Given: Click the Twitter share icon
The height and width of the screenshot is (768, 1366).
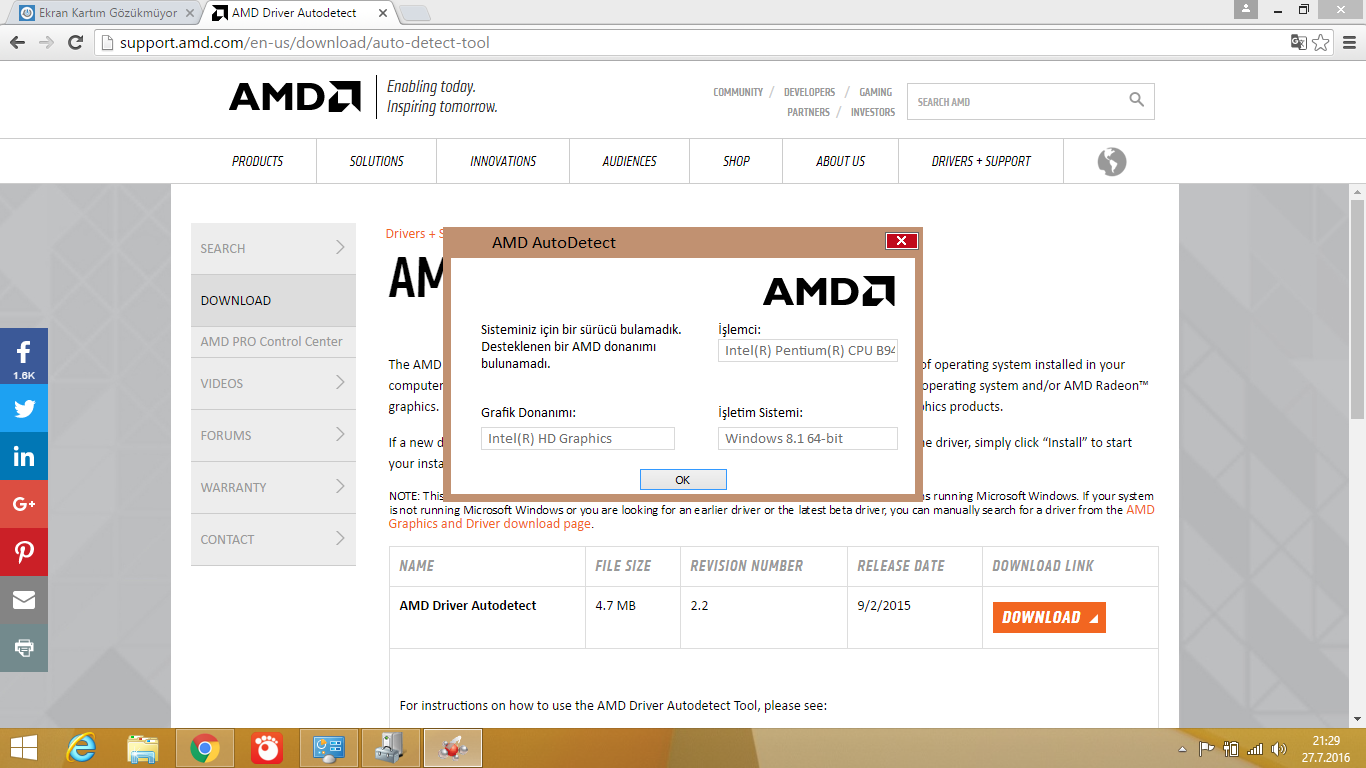Looking at the screenshot, I should (24, 408).
